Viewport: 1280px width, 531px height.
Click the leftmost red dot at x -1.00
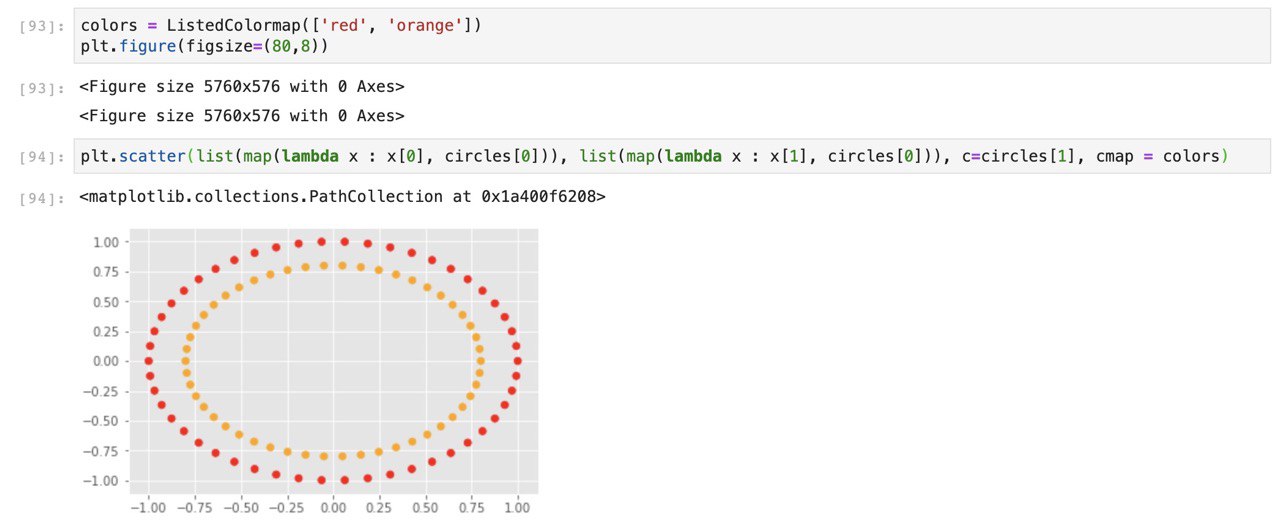[x=149, y=361]
